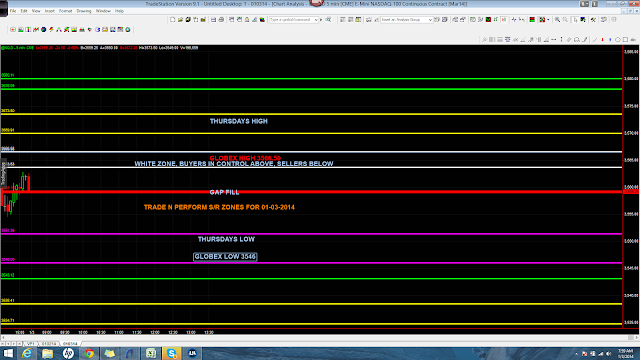Open the Format menu

tap(65, 11)
